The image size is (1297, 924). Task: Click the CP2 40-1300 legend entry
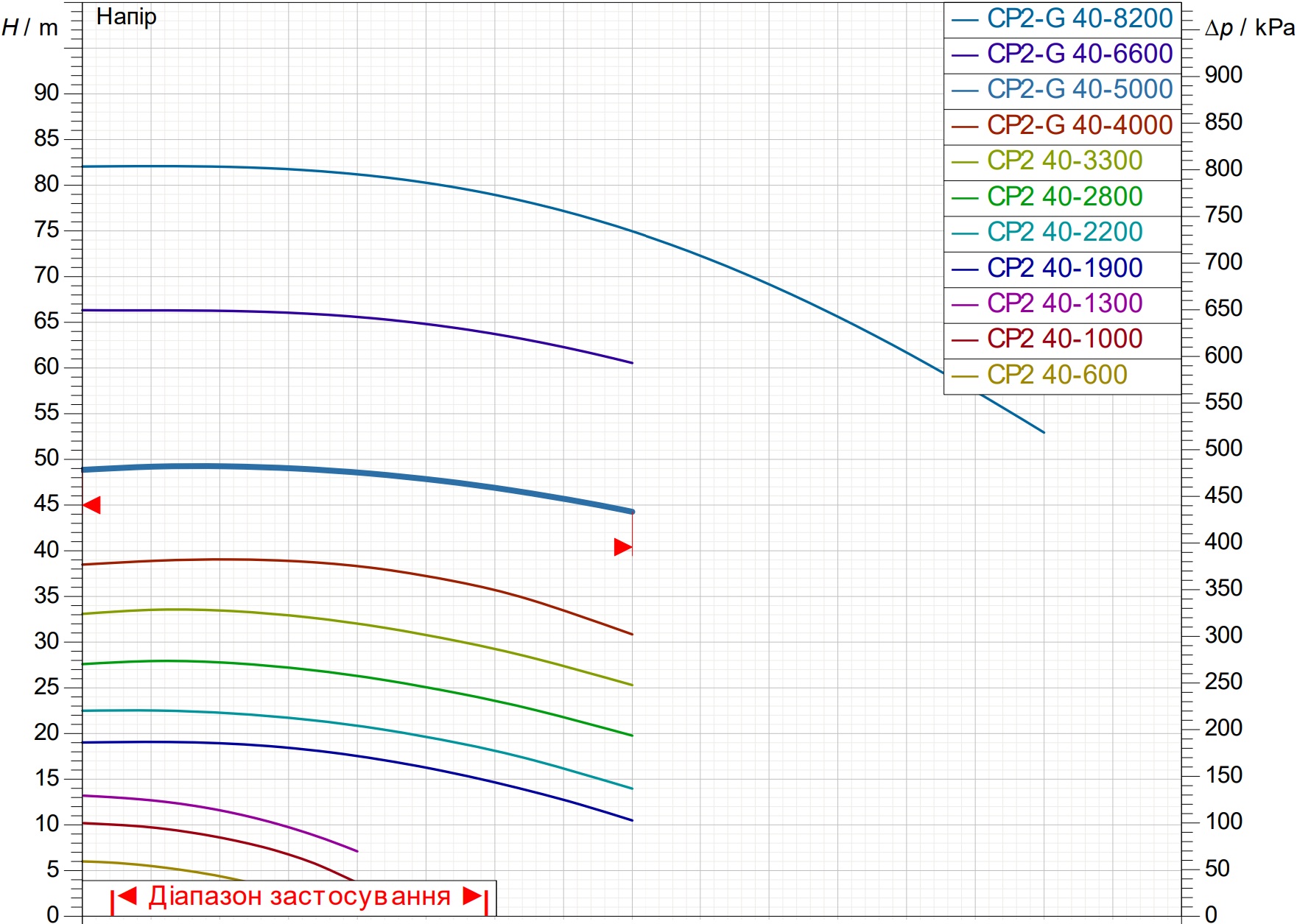[1062, 305]
